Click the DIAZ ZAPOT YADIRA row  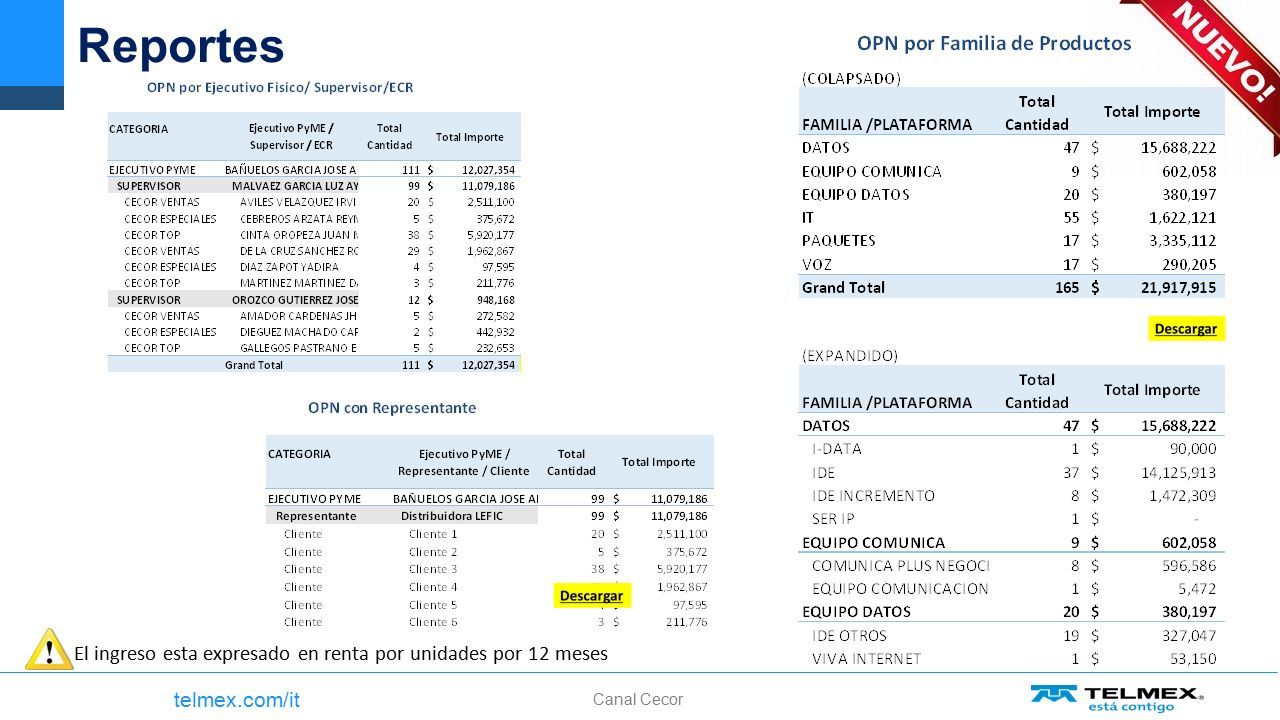(314, 267)
